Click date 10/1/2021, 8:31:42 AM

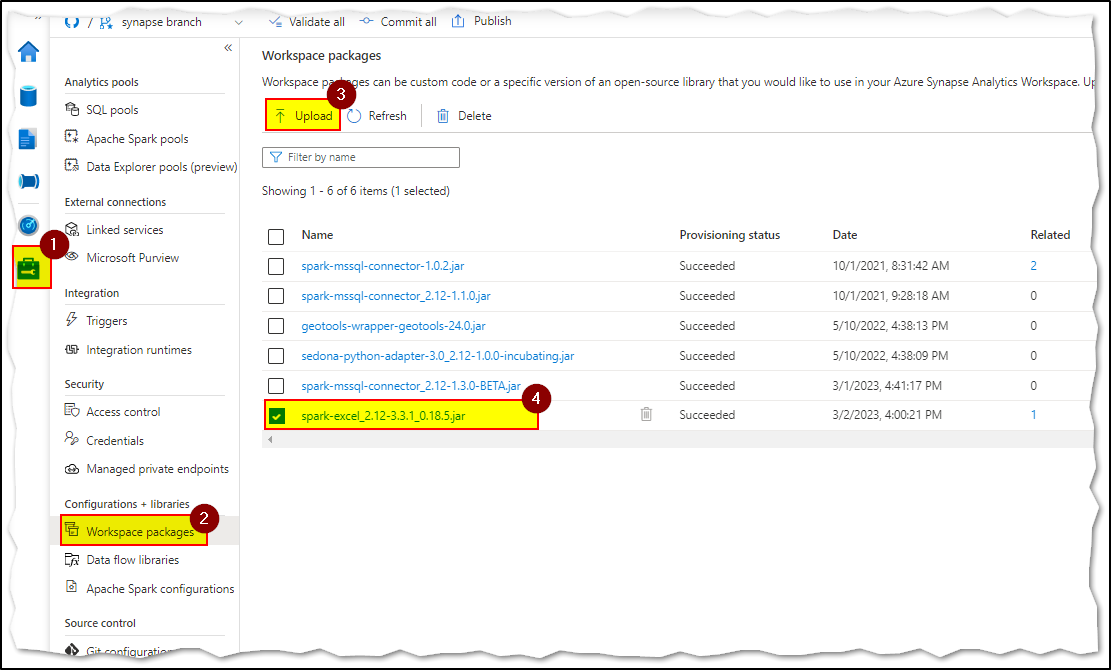pyautogui.click(x=891, y=266)
